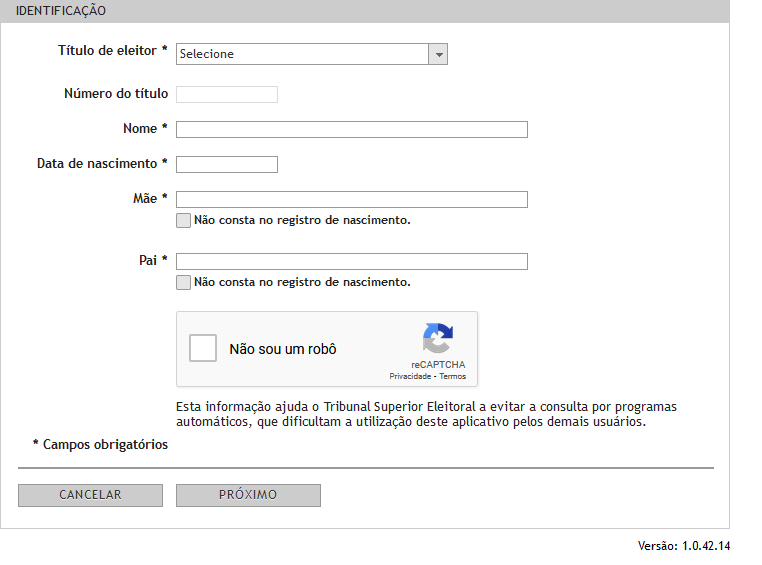Select the Data de nascimento field
The image size is (762, 565).
coord(227,164)
